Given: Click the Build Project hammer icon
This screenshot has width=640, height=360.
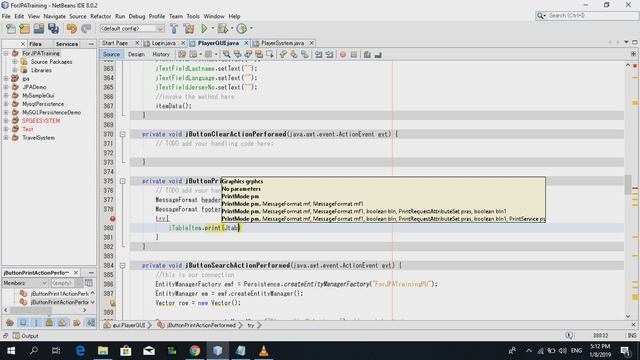Looking at the screenshot, I should pyautogui.click(x=174, y=29).
